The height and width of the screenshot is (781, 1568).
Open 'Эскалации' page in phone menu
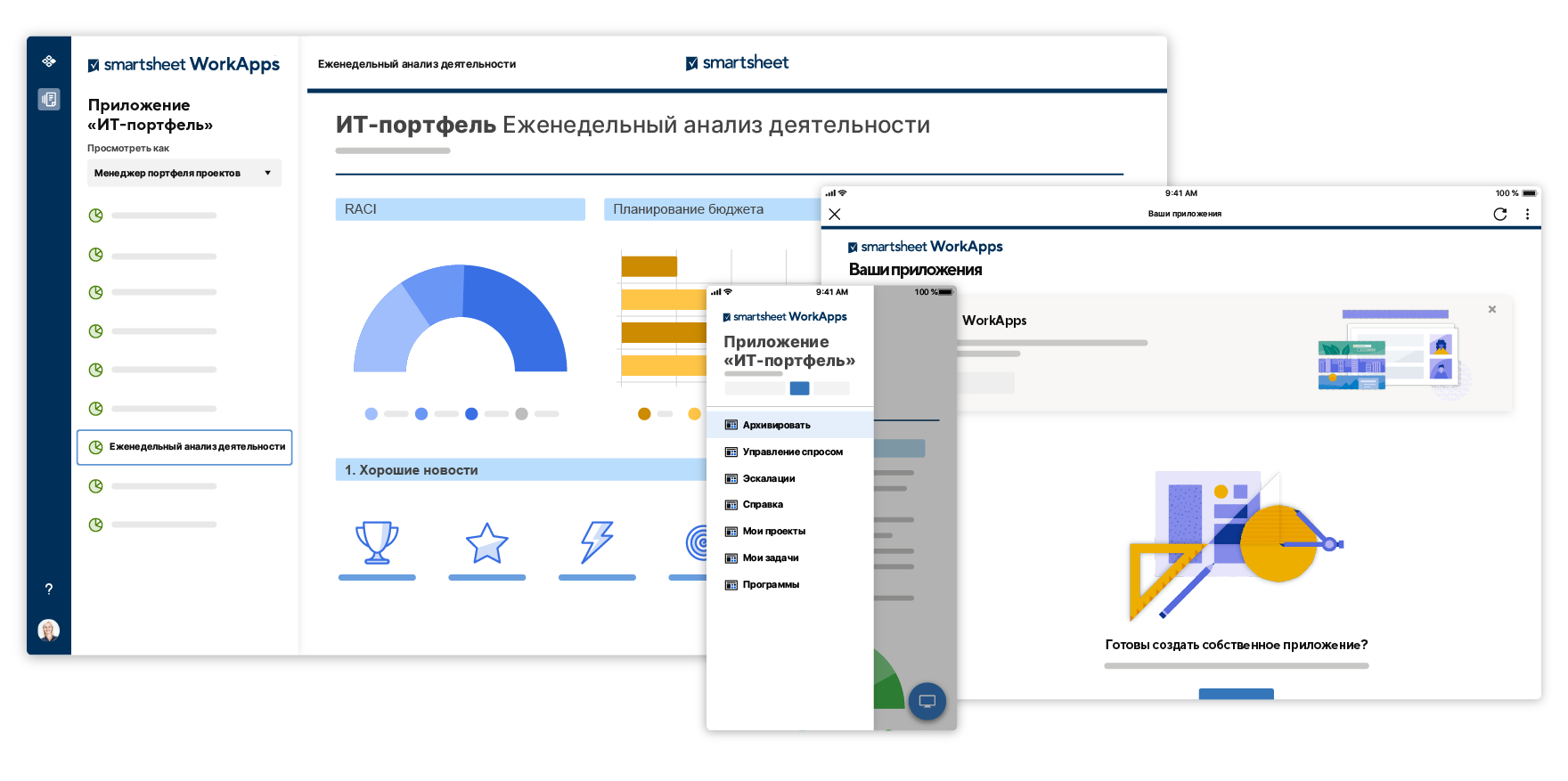tap(789, 478)
